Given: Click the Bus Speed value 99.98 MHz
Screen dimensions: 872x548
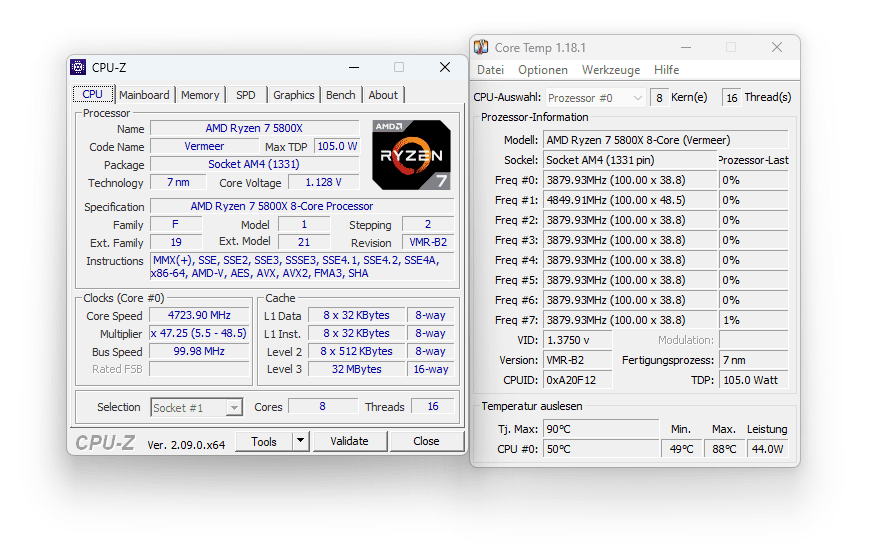Looking at the screenshot, I should pyautogui.click(x=199, y=352).
